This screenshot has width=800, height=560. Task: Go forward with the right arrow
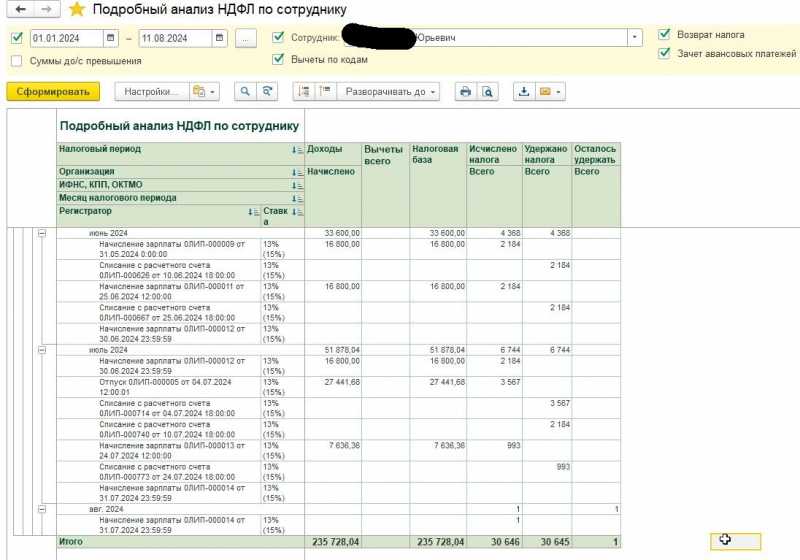[46, 9]
